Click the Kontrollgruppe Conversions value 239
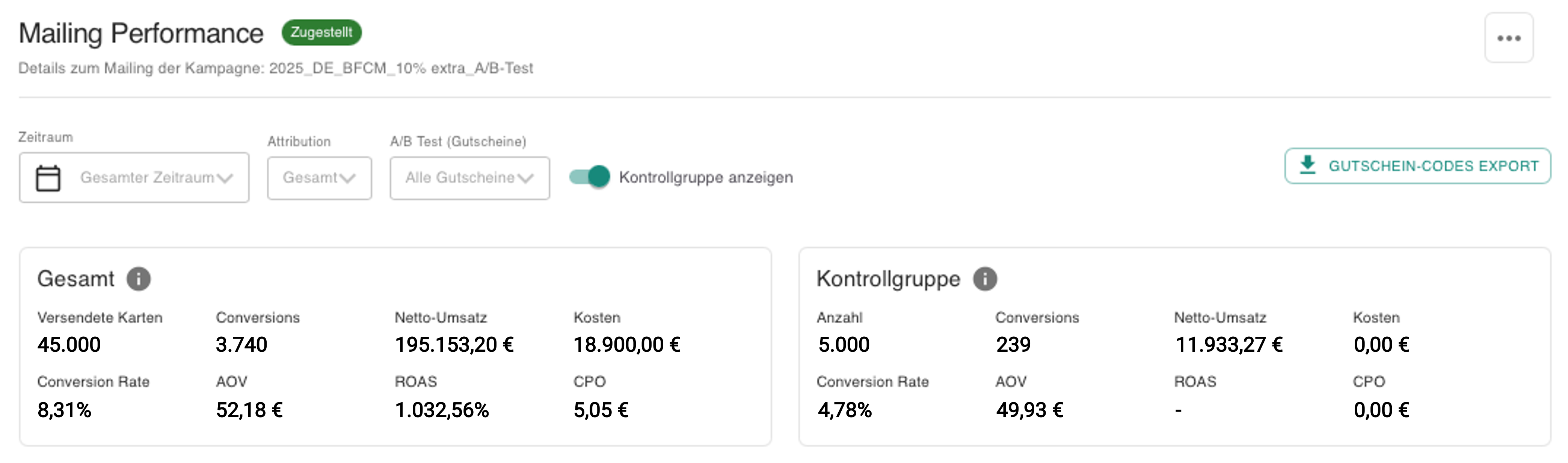1568x463 pixels. [x=1013, y=345]
